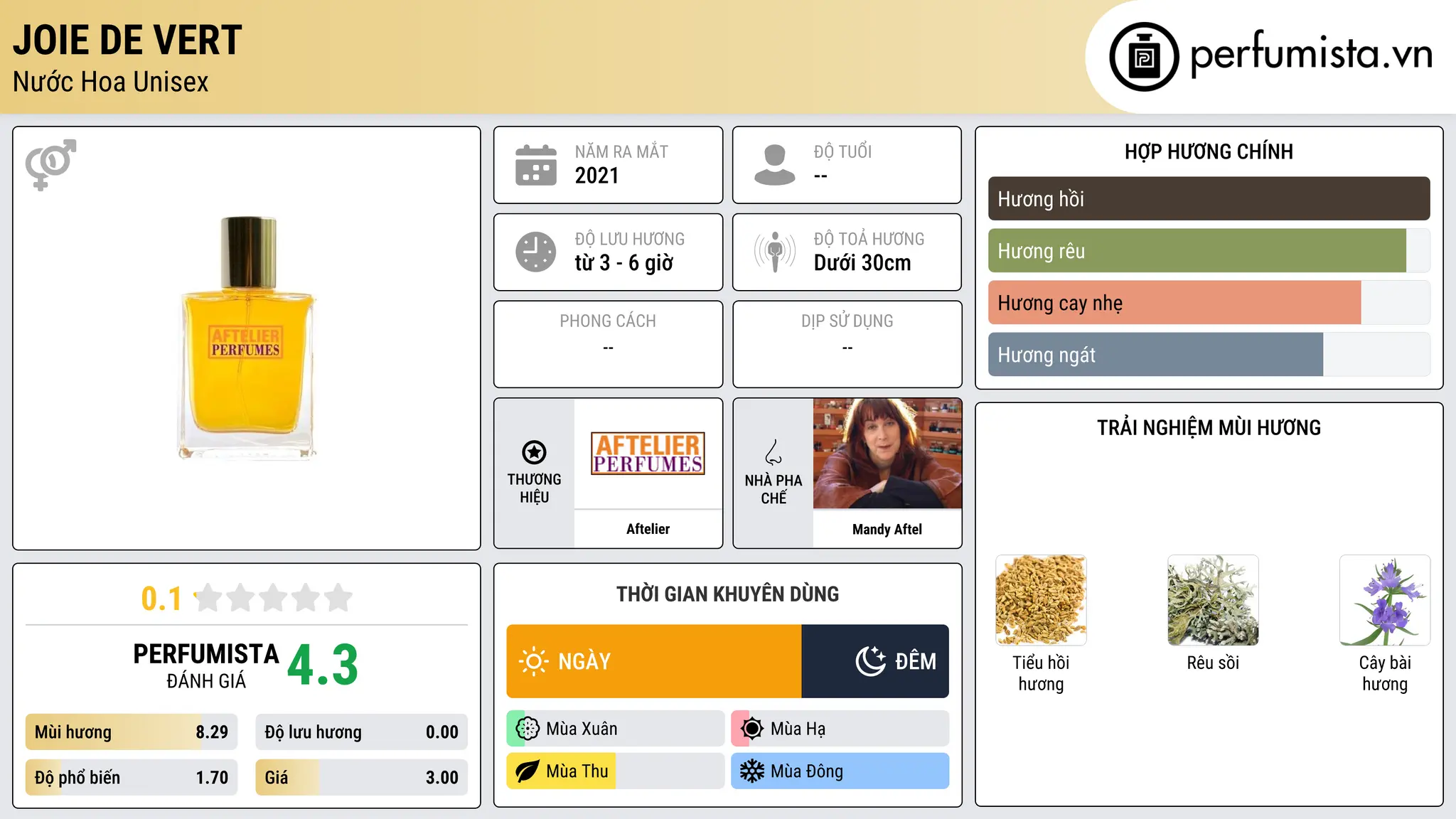1456x819 pixels.
Task: Click the moon icon in the Đêm bar
Action: click(870, 661)
